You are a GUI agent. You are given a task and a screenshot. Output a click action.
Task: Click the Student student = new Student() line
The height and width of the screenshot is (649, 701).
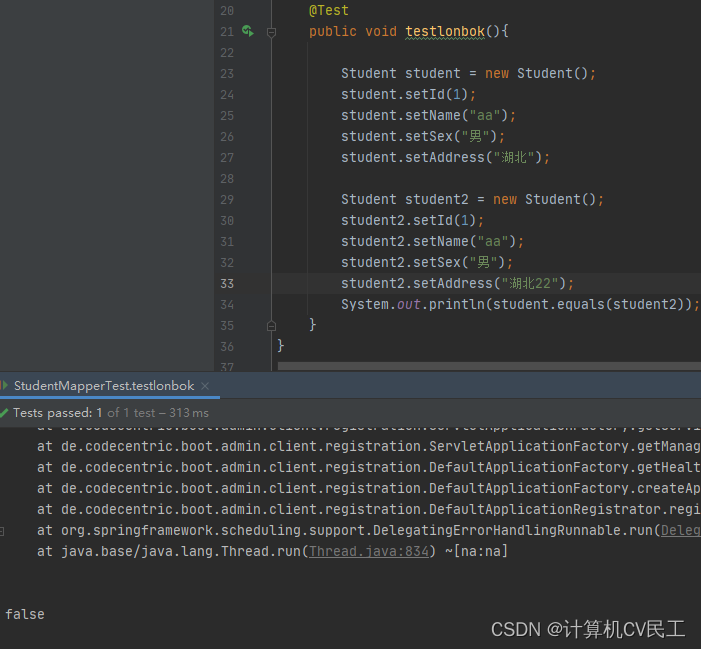[468, 73]
